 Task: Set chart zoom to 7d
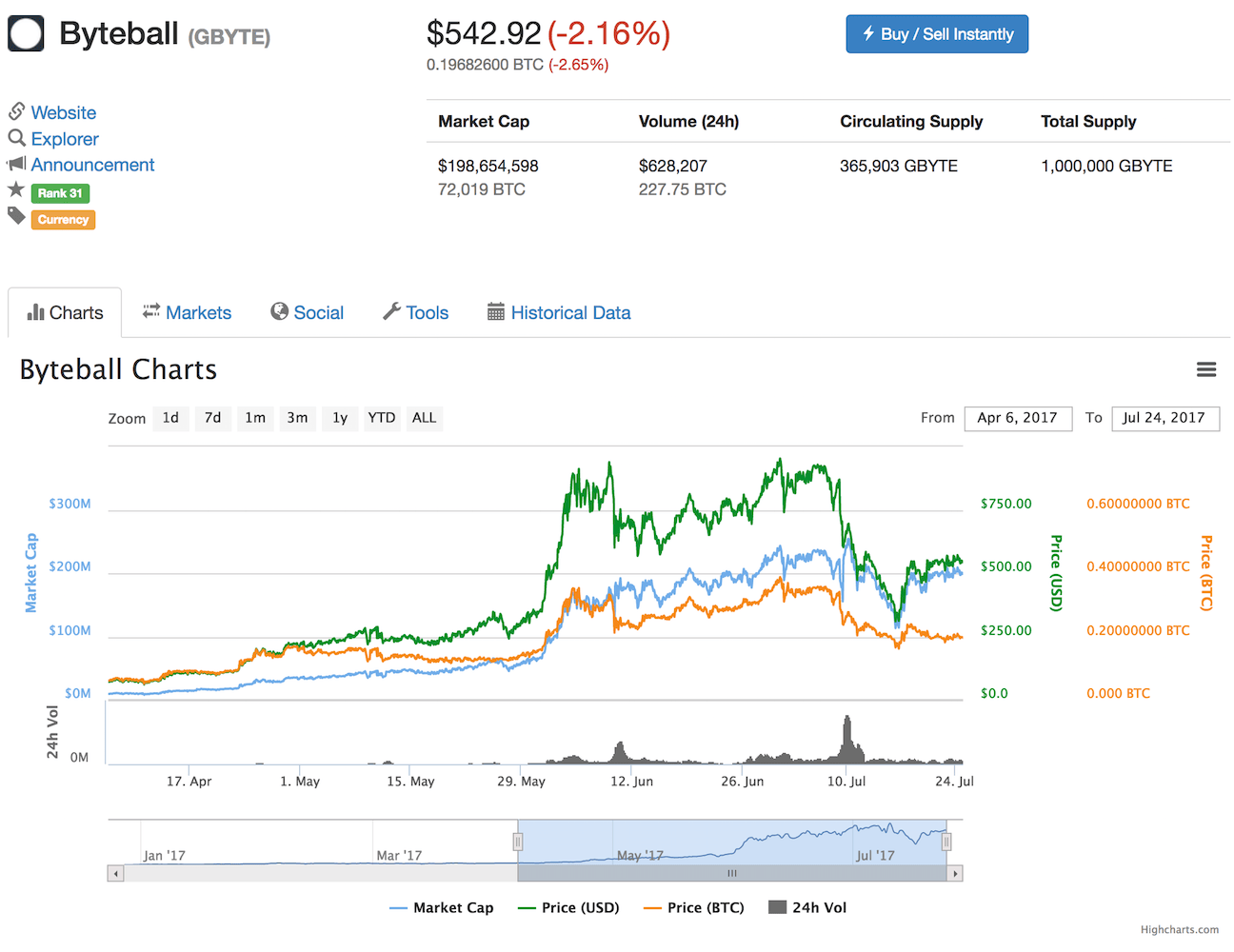tap(212, 418)
